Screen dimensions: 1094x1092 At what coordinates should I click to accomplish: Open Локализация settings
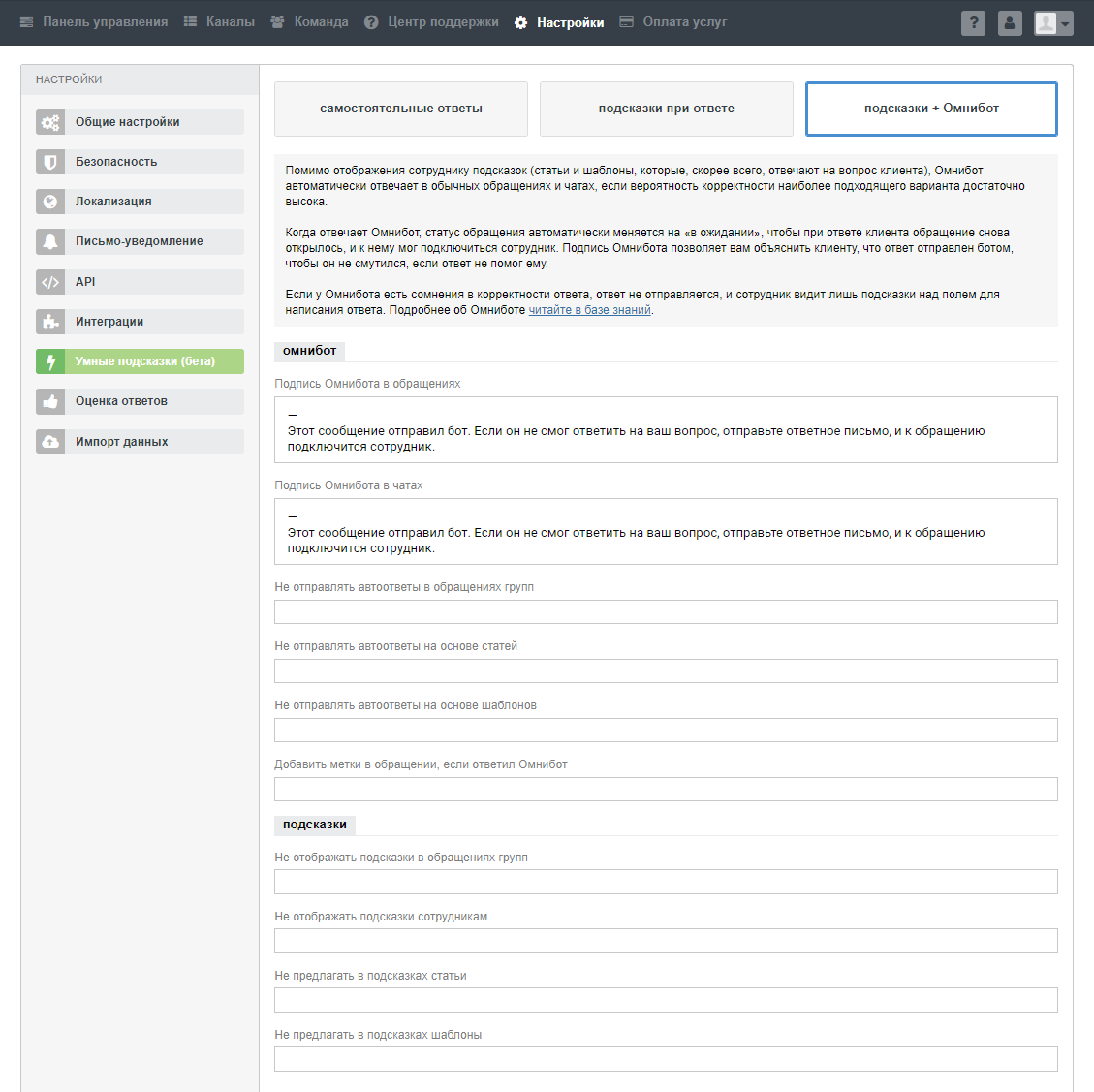(141, 202)
